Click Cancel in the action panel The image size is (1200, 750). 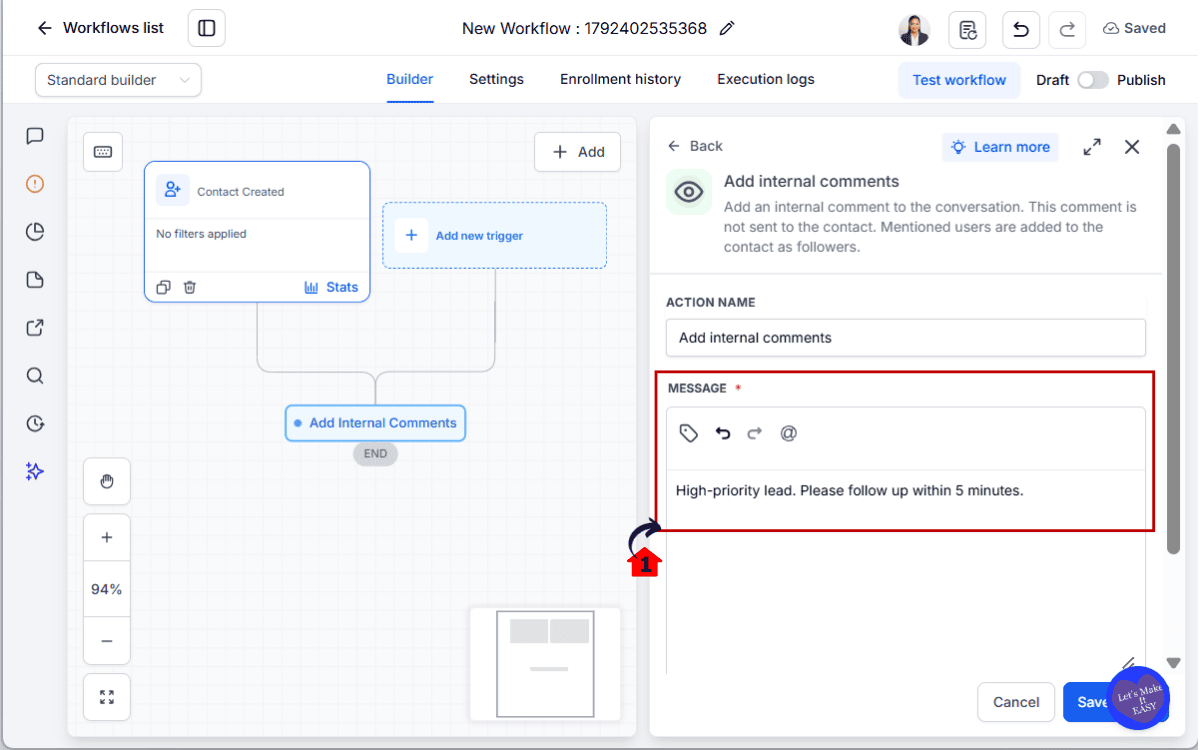pyautogui.click(x=1016, y=702)
